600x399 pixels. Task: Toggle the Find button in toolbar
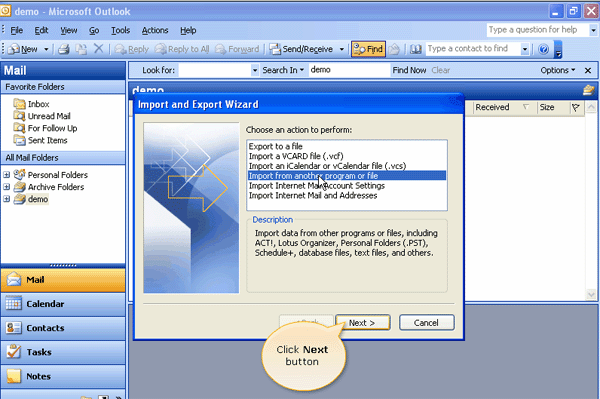(x=368, y=49)
